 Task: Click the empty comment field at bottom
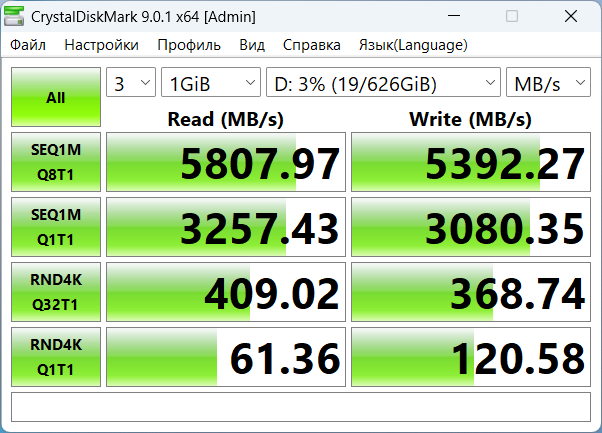coord(300,407)
